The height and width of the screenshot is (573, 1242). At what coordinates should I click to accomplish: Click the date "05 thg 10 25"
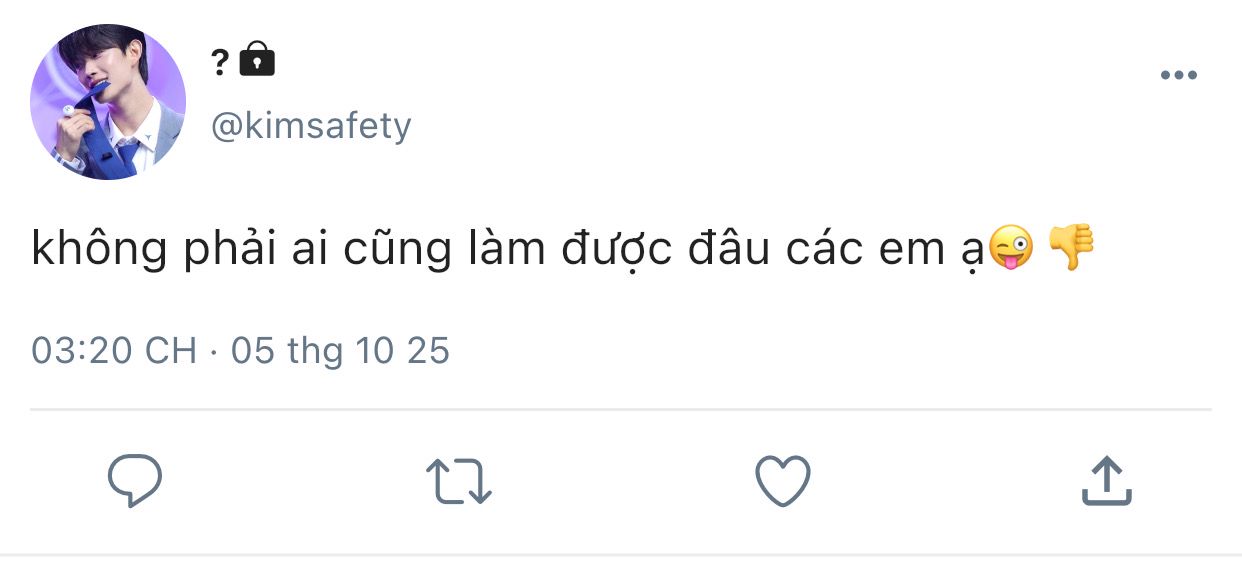[x=340, y=351]
